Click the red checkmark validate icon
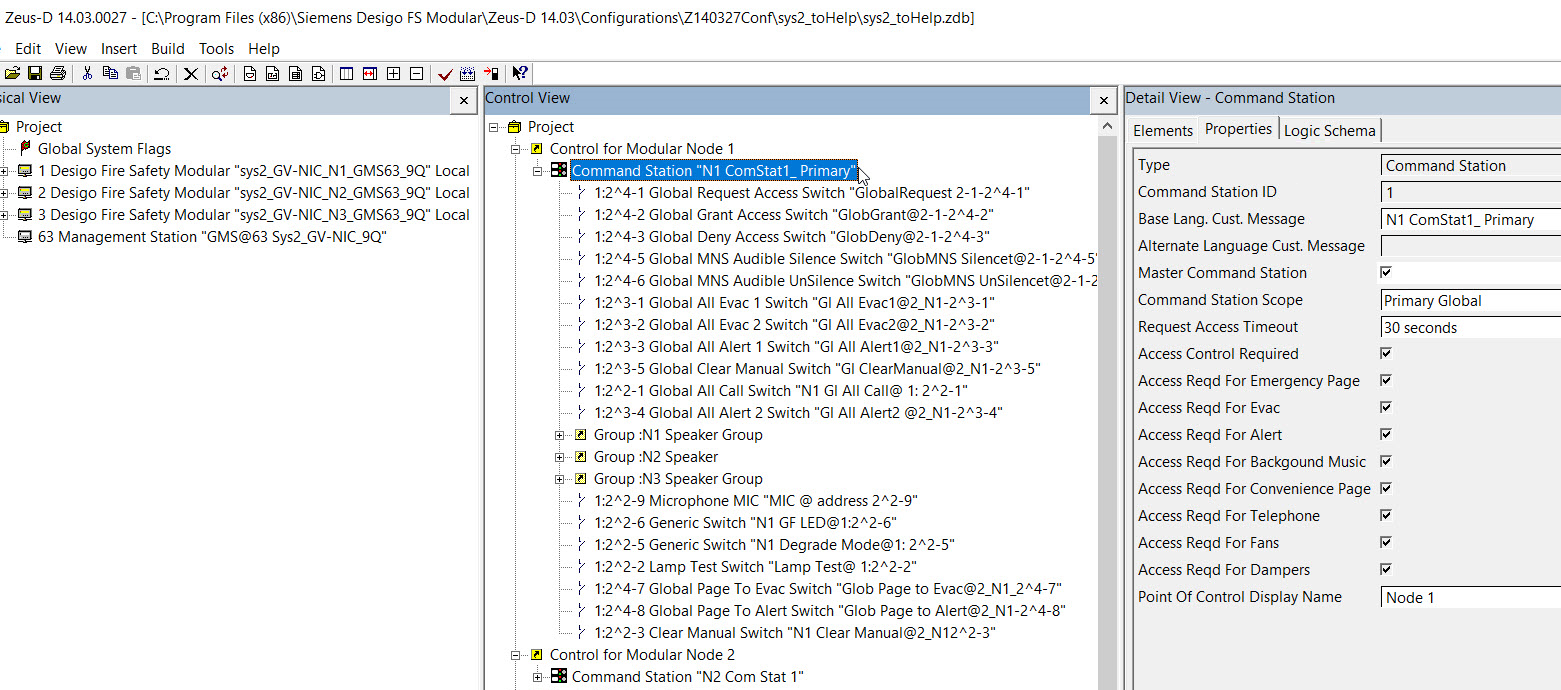 (x=445, y=74)
